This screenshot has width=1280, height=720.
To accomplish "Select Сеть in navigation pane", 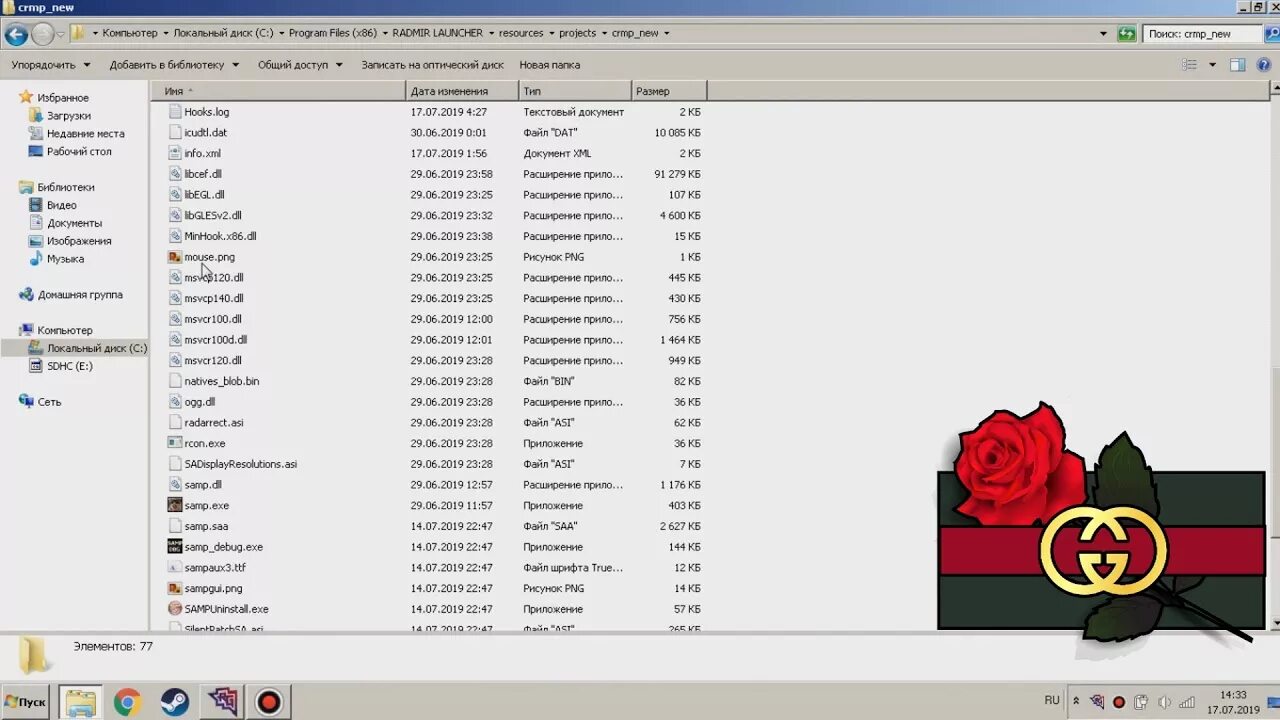I will click(x=49, y=402).
